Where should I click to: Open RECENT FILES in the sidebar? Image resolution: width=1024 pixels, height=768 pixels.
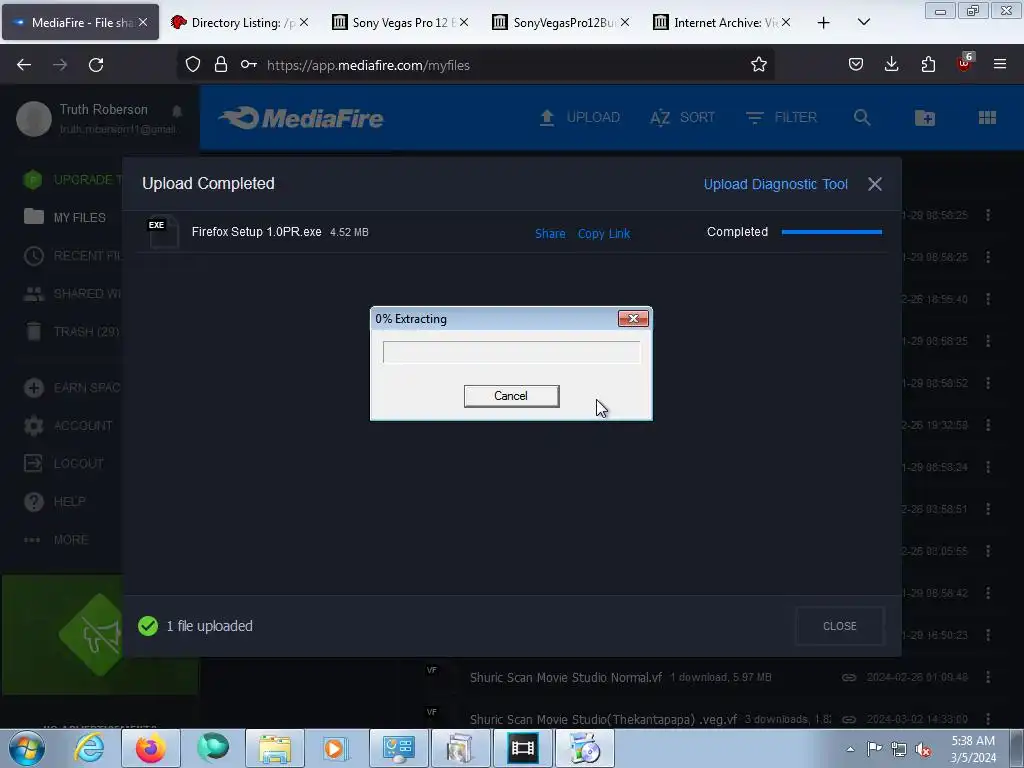72,255
